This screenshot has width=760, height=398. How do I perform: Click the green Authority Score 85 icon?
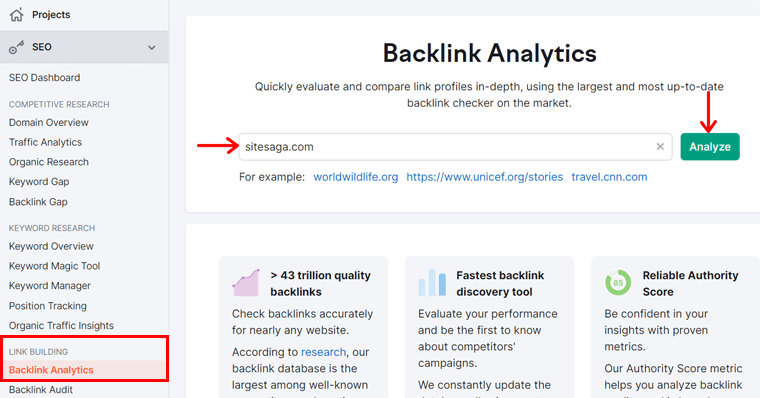coord(618,283)
